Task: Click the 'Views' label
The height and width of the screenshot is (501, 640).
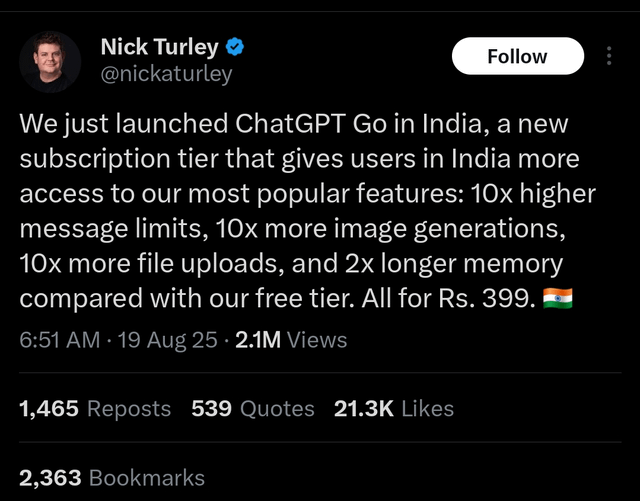Action: click(x=317, y=340)
